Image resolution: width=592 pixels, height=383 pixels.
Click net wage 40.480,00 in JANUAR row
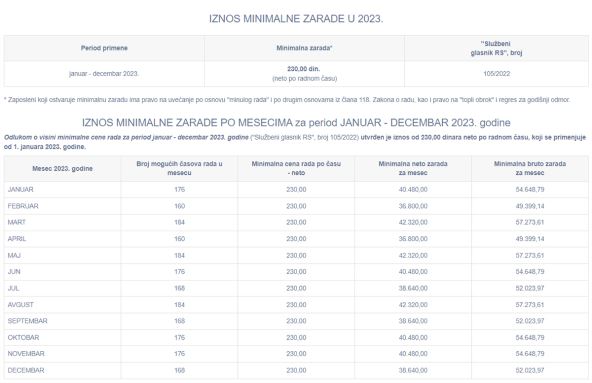point(413,190)
